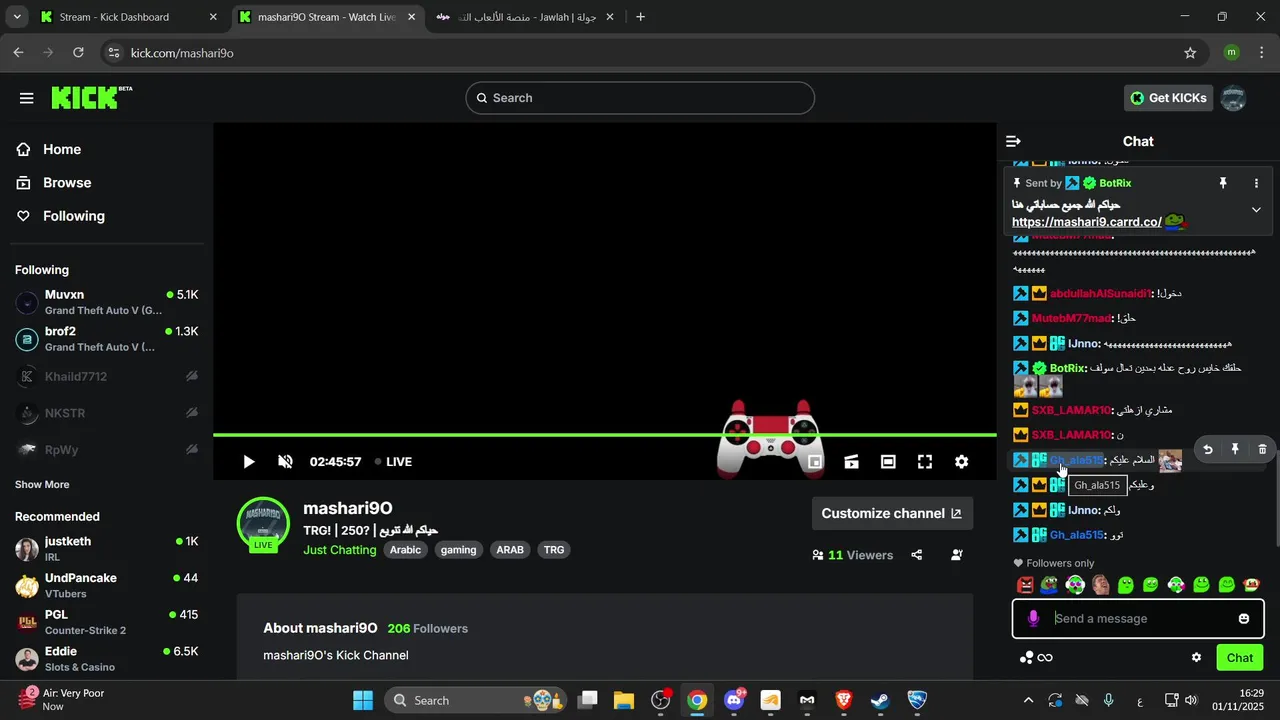
Task: Click the purple microphone chat icon
Action: coord(1033,619)
